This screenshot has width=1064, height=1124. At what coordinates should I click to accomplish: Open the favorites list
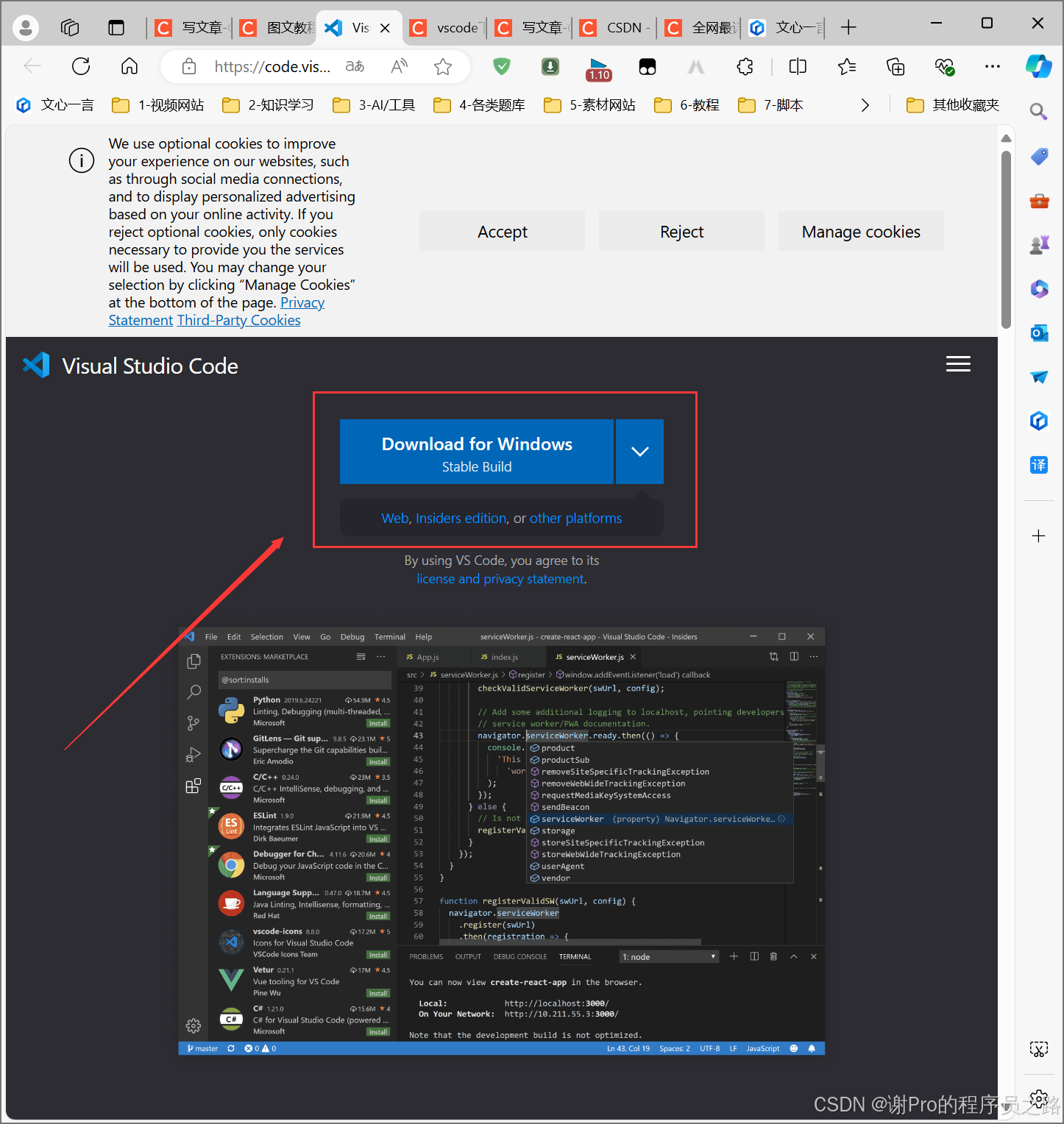(x=847, y=67)
